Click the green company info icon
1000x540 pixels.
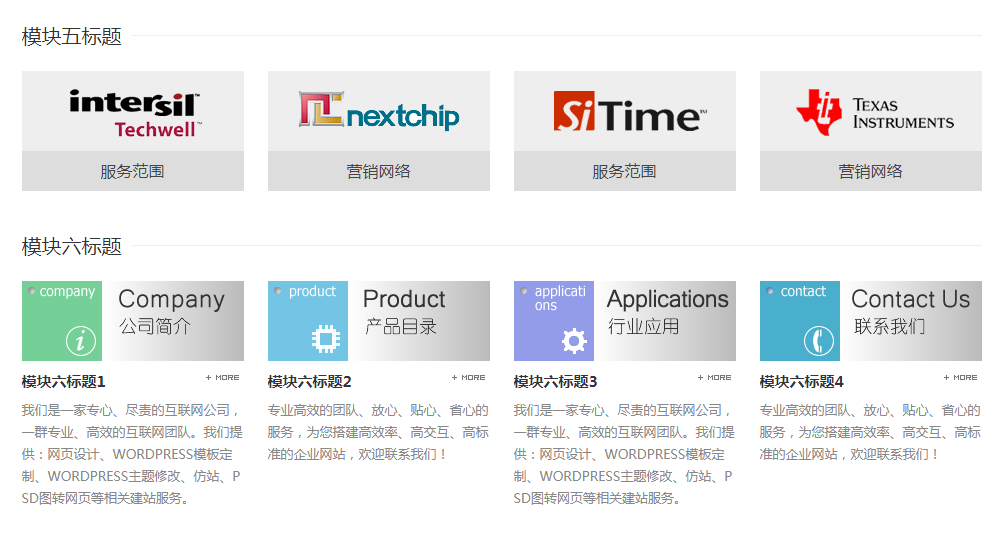pos(80,340)
